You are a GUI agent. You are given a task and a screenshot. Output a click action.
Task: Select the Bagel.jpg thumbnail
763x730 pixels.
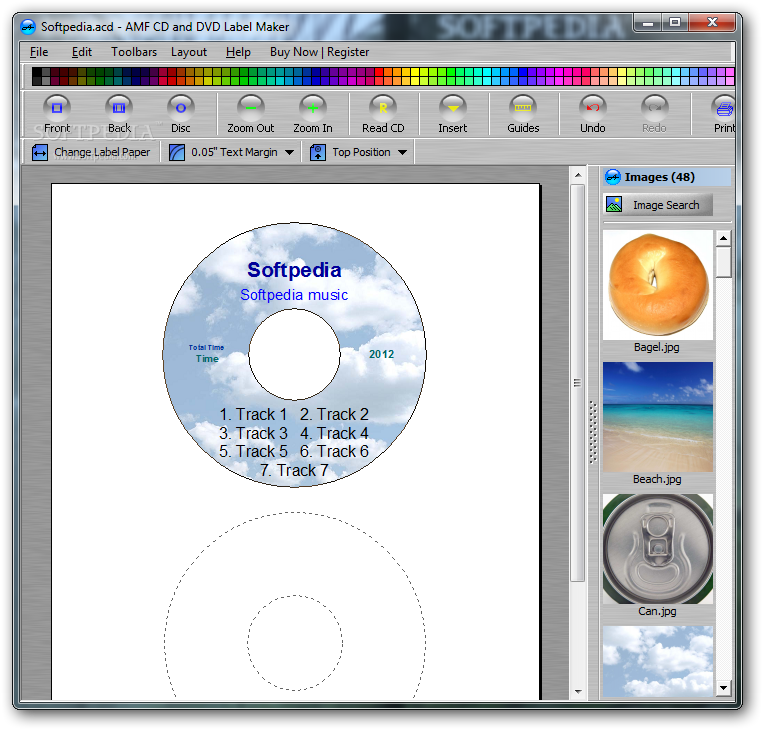point(657,285)
